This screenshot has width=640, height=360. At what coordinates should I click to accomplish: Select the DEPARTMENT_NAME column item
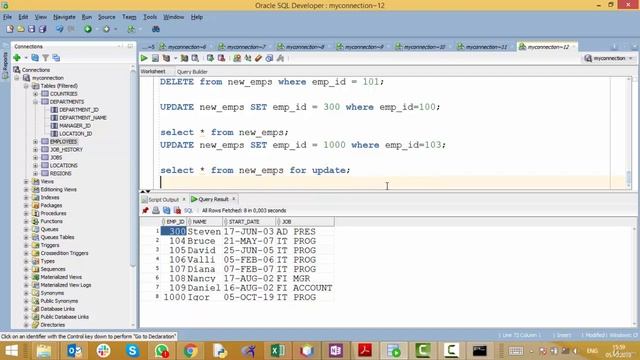coord(83,118)
